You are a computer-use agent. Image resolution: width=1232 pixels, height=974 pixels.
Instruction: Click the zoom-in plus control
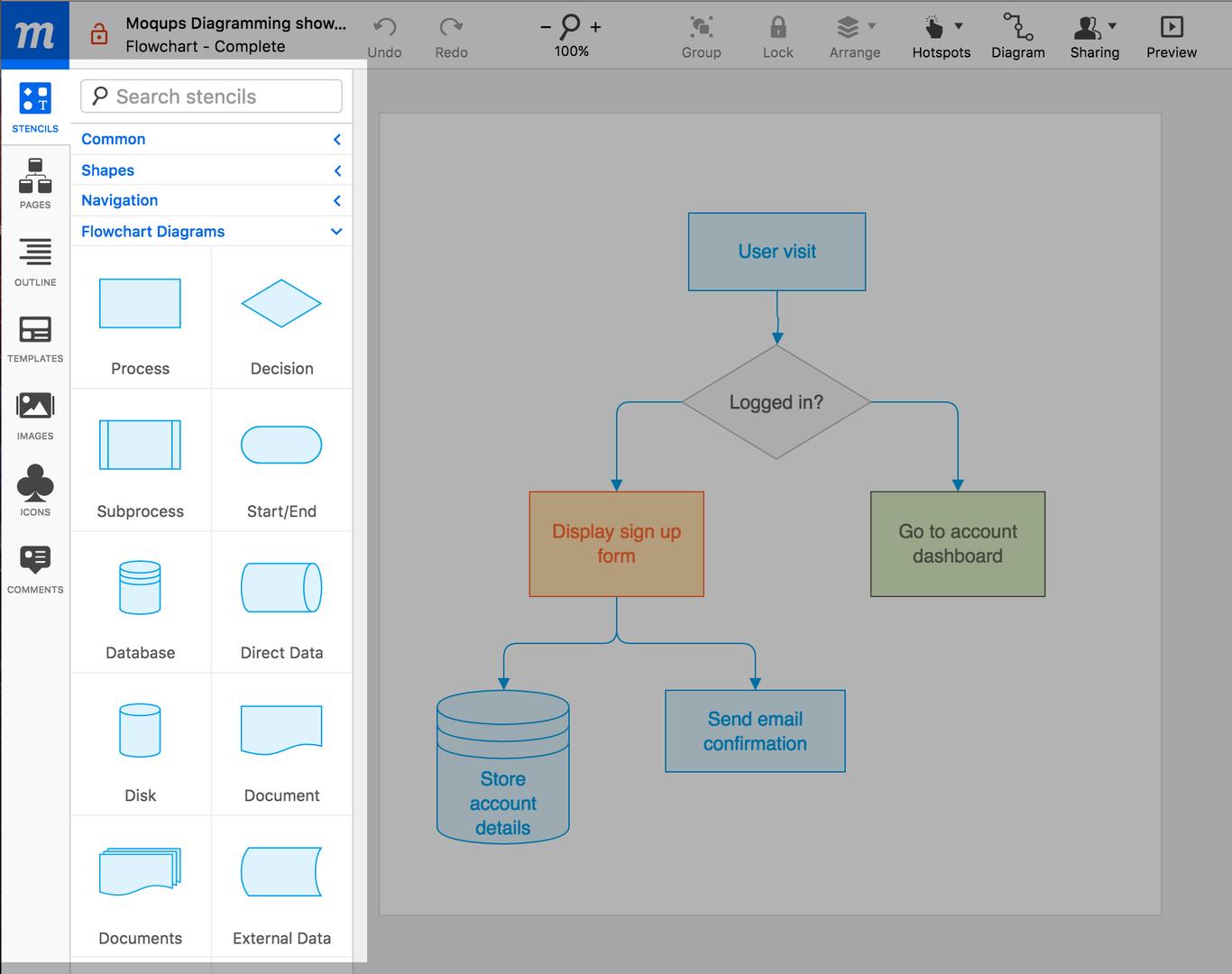click(595, 27)
